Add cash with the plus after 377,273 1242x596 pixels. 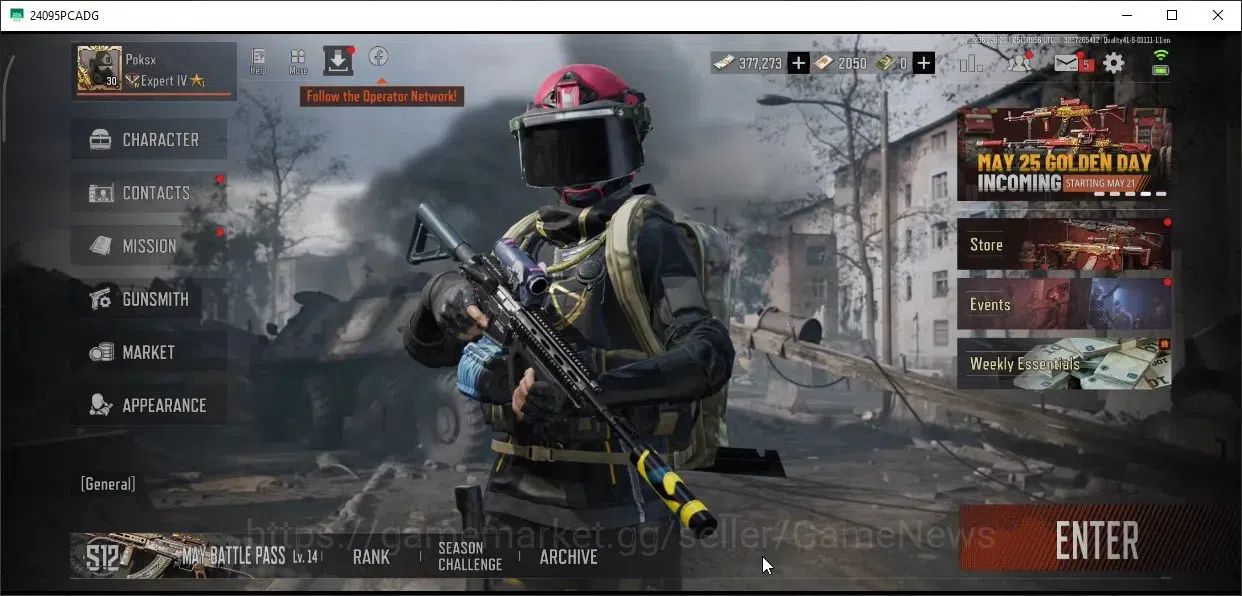click(798, 63)
